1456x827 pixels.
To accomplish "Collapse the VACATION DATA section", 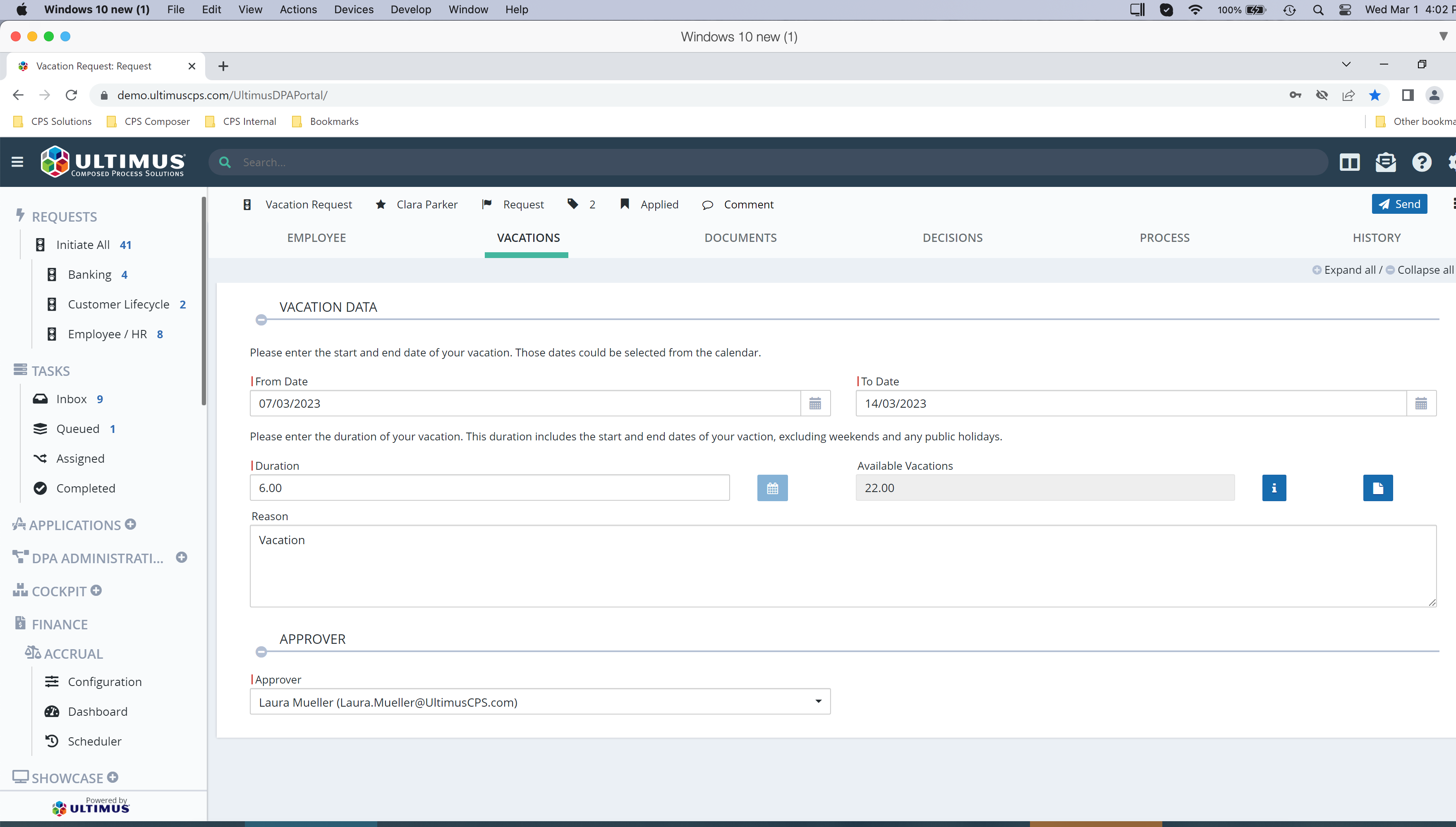I will 261,320.
